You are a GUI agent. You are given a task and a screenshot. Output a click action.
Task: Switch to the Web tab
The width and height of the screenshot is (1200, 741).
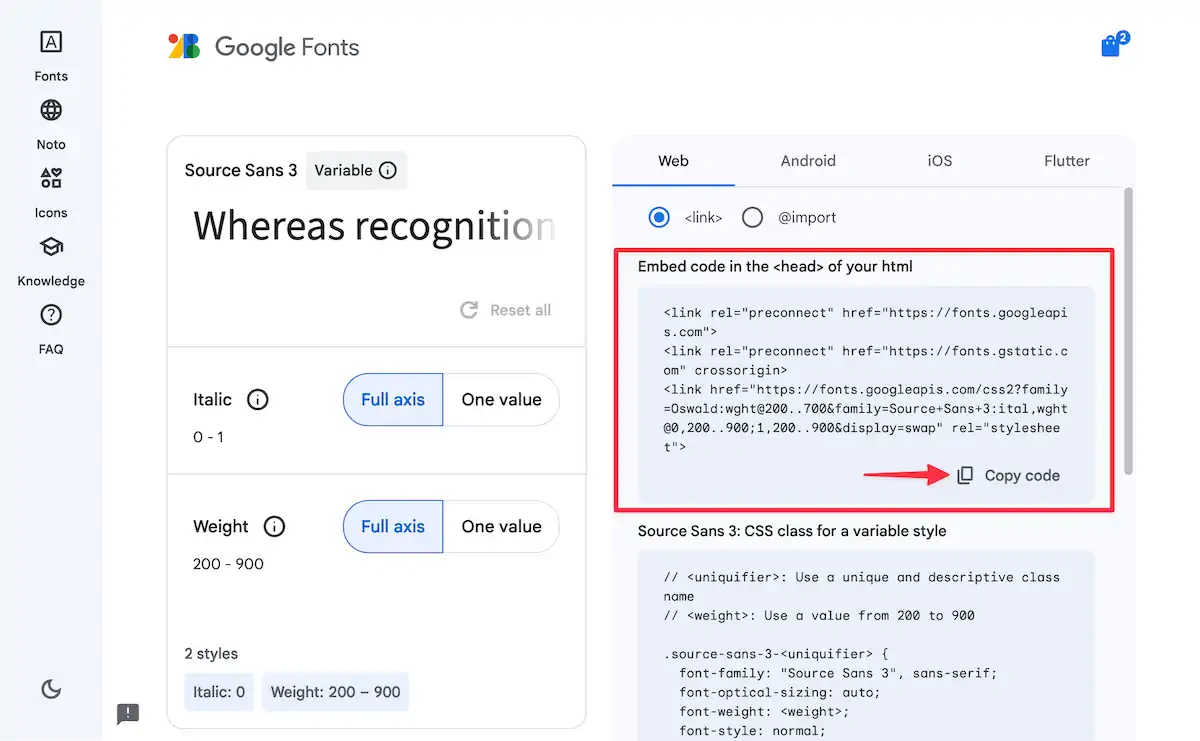click(673, 161)
